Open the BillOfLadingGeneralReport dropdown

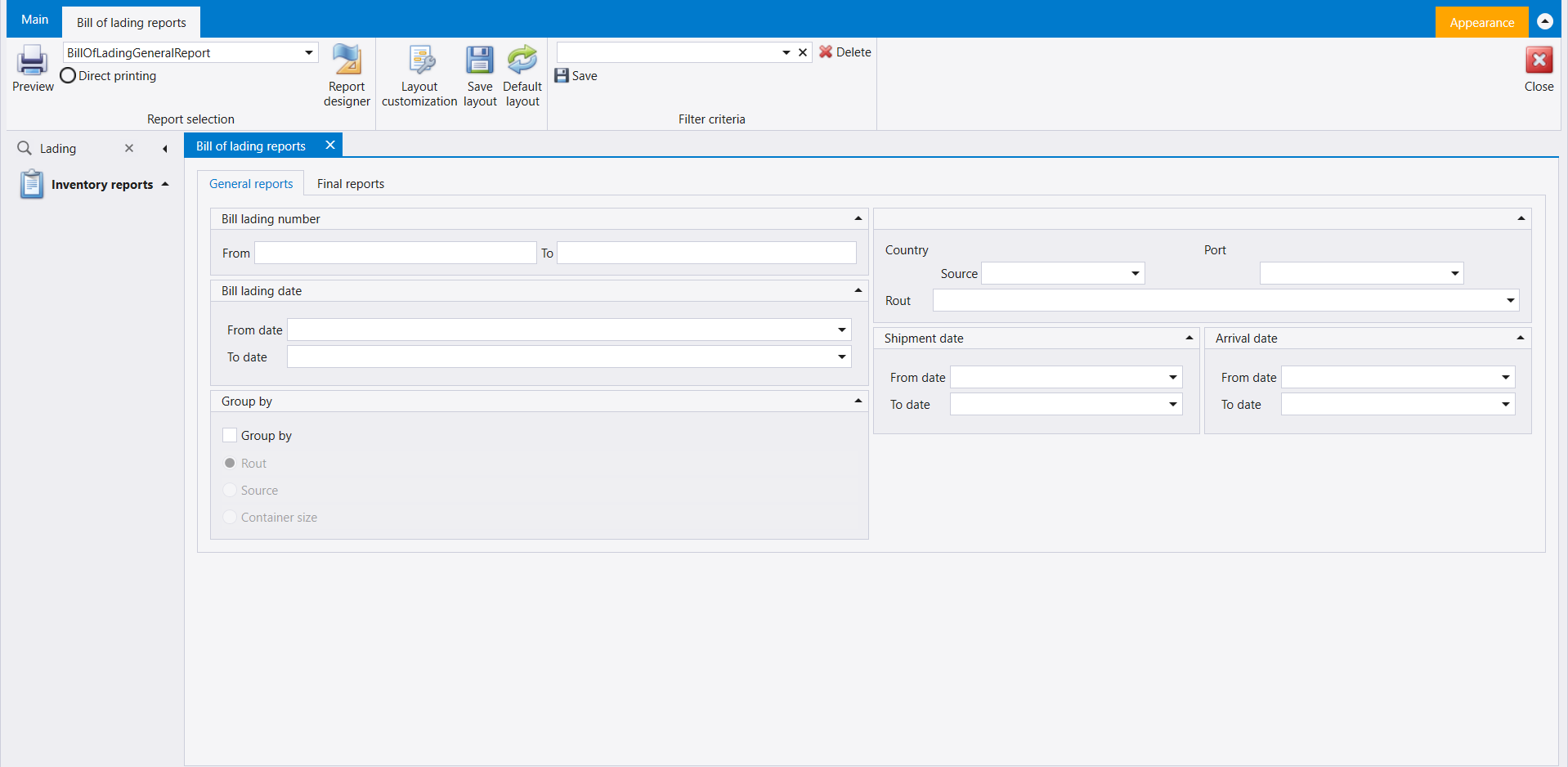[x=309, y=52]
